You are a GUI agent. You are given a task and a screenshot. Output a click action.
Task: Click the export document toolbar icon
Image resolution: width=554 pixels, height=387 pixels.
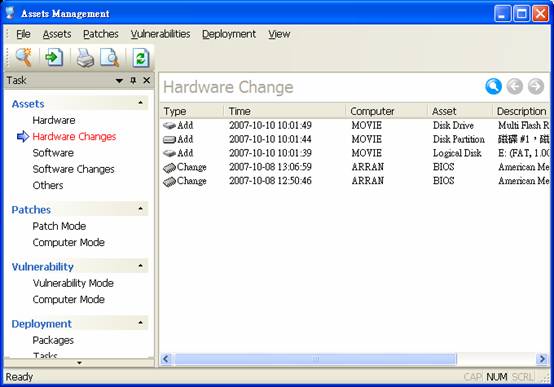(x=54, y=57)
